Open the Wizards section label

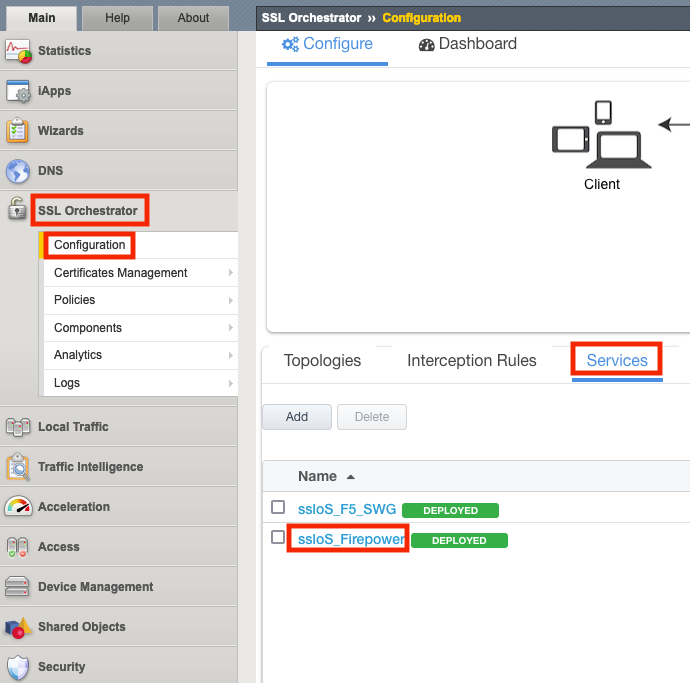(60, 131)
